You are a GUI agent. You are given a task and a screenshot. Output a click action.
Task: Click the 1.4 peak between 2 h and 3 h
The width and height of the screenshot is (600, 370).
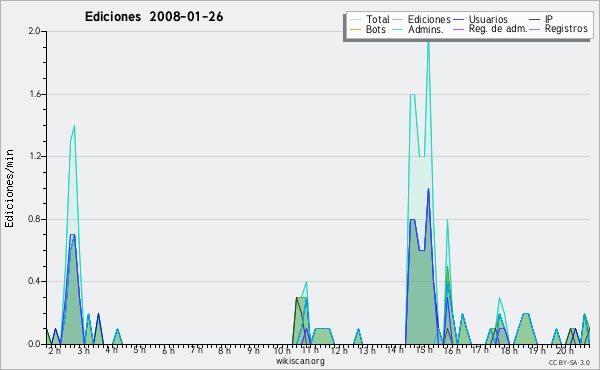[74, 126]
